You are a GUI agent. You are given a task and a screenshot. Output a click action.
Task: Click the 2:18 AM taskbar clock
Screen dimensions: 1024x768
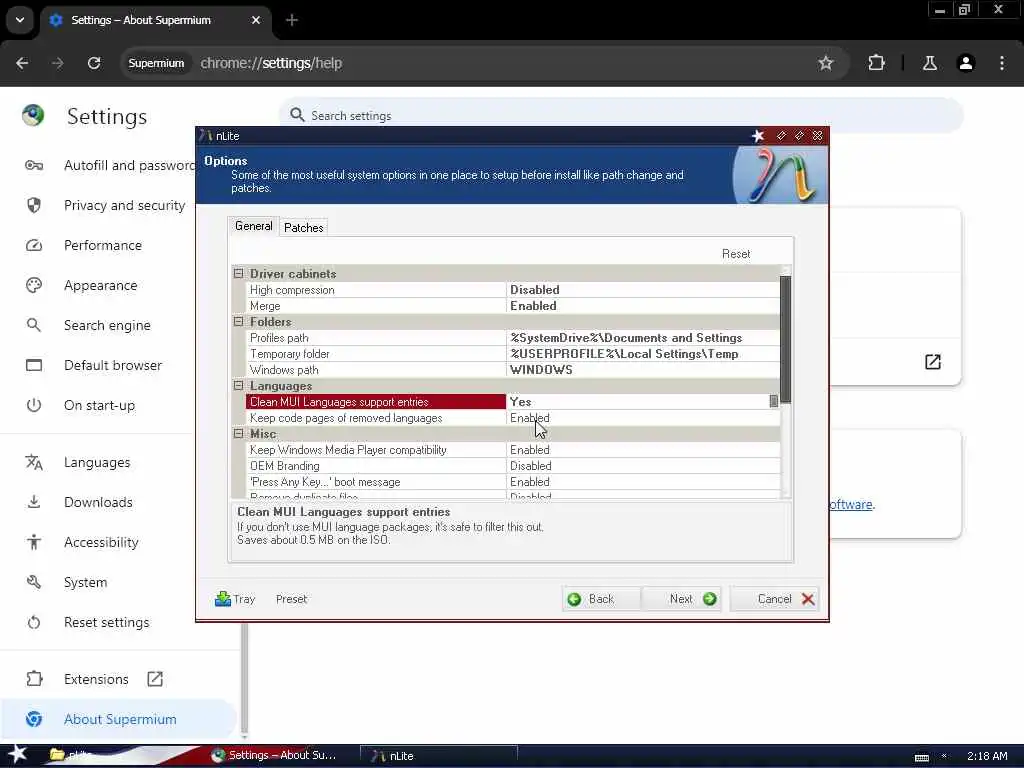[987, 756]
